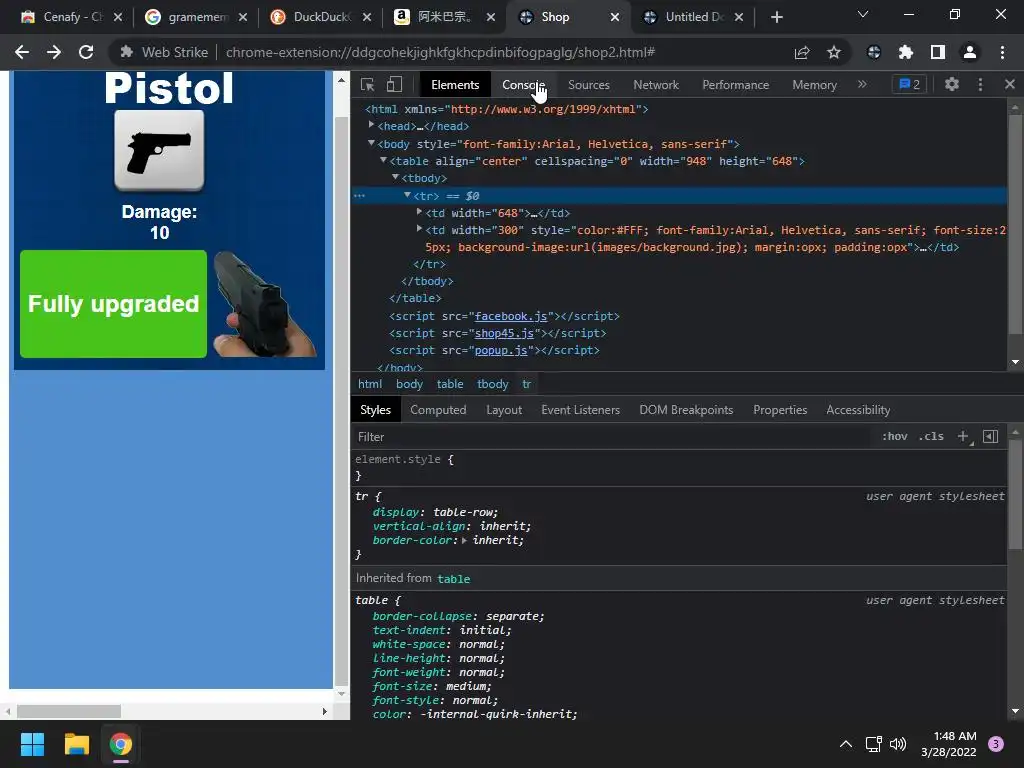Select table in the breadcrumb bar
This screenshot has width=1024, height=768.
(450, 384)
